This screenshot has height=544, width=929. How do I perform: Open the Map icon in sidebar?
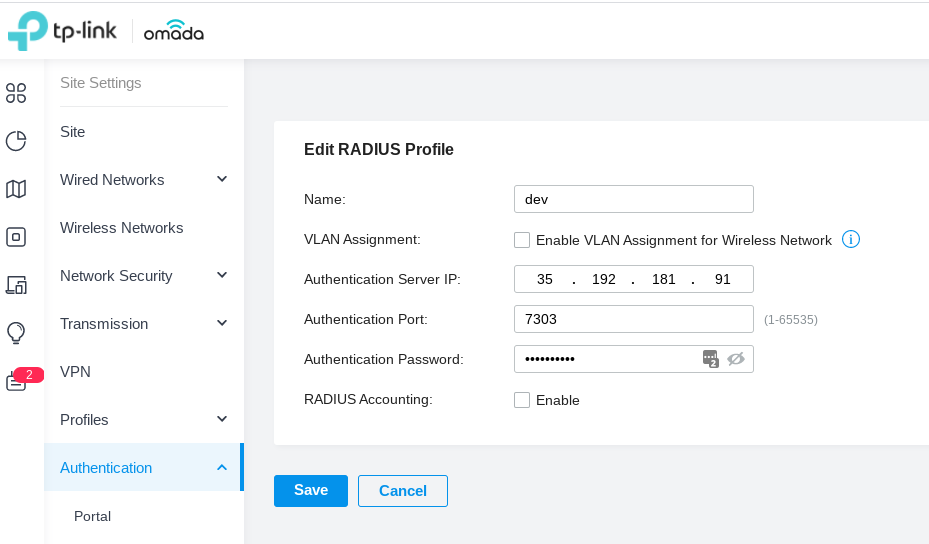(16, 189)
